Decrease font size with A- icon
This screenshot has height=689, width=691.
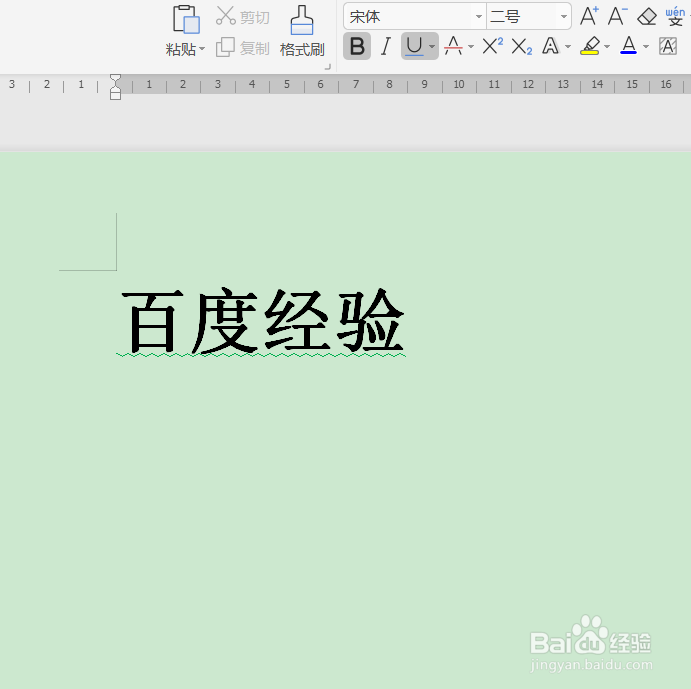pos(617,16)
